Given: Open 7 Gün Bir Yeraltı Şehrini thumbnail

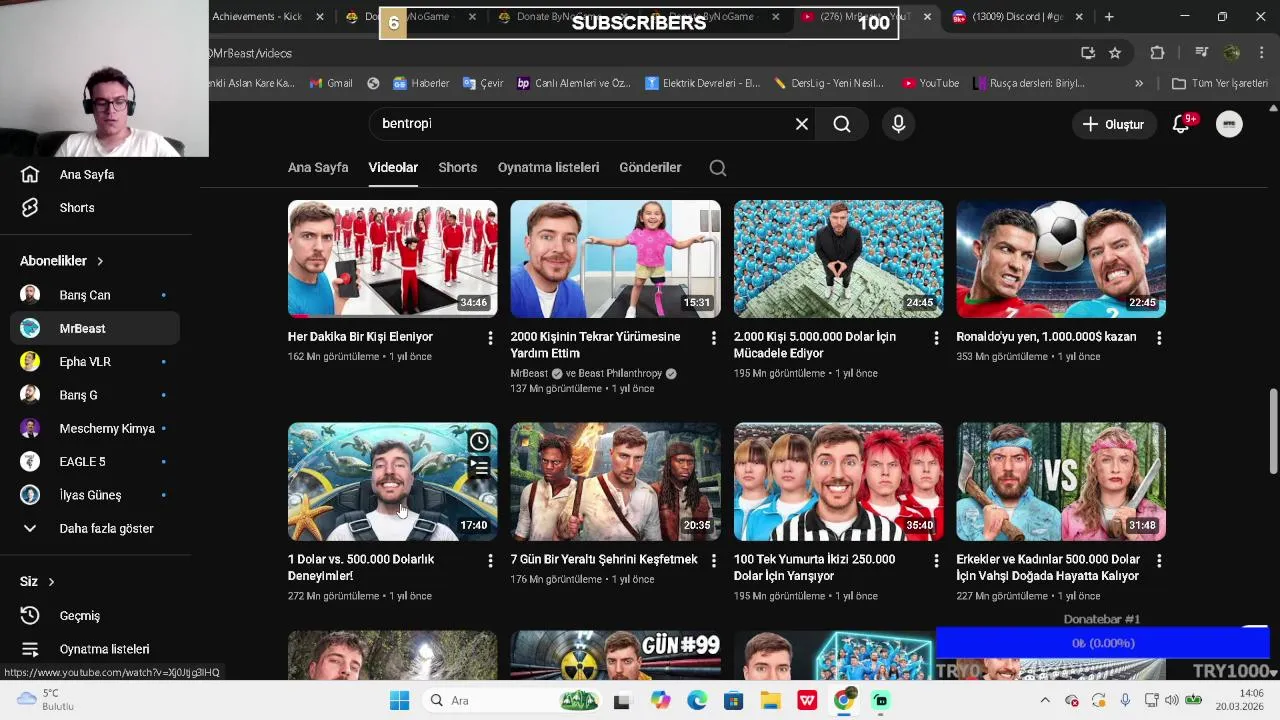Looking at the screenshot, I should click(615, 481).
